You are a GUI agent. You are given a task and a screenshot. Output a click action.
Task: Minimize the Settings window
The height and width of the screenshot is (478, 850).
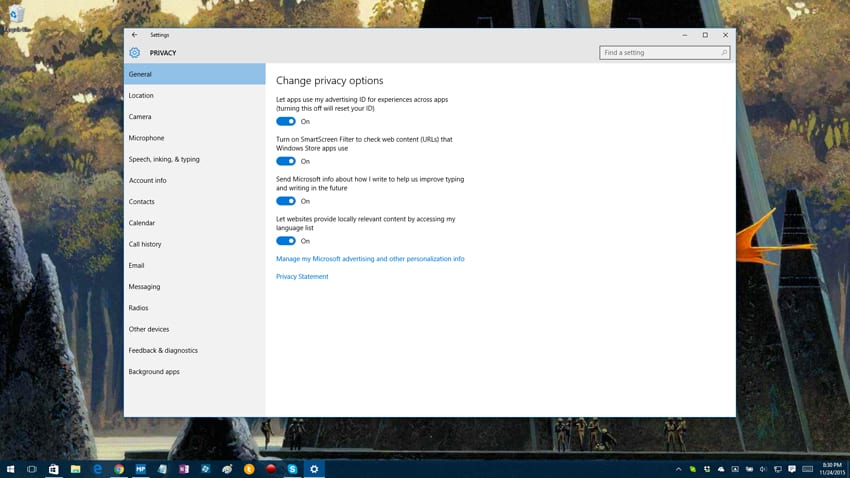685,35
